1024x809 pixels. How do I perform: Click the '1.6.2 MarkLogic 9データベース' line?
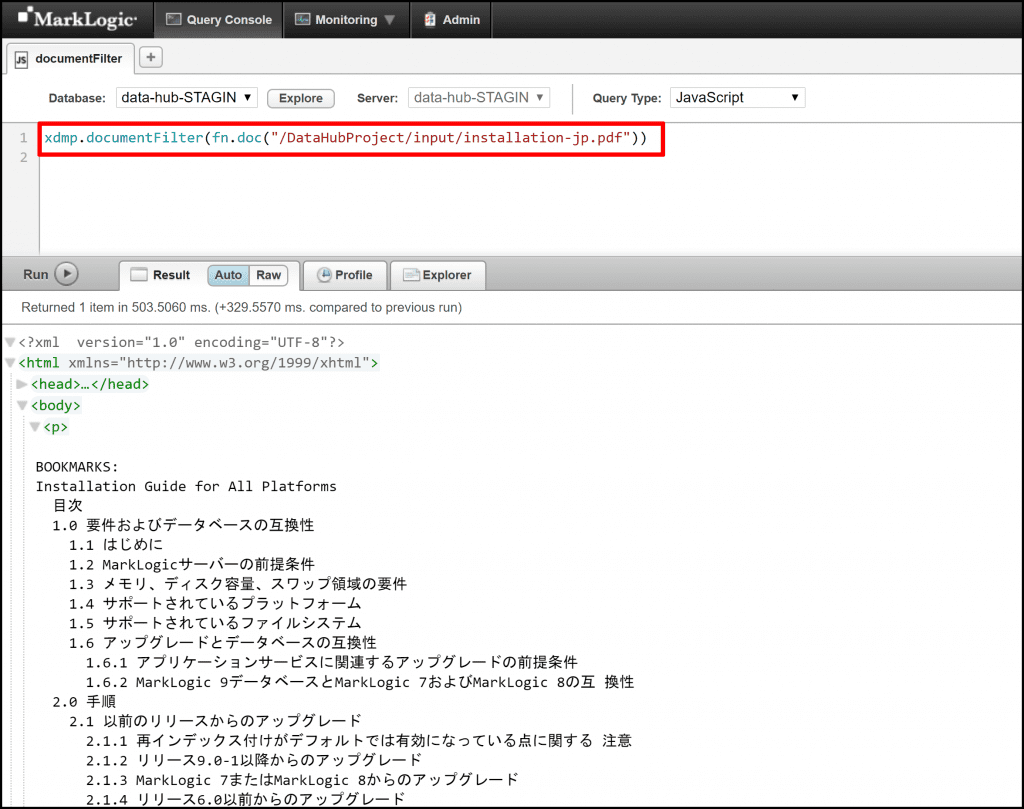(x=360, y=682)
